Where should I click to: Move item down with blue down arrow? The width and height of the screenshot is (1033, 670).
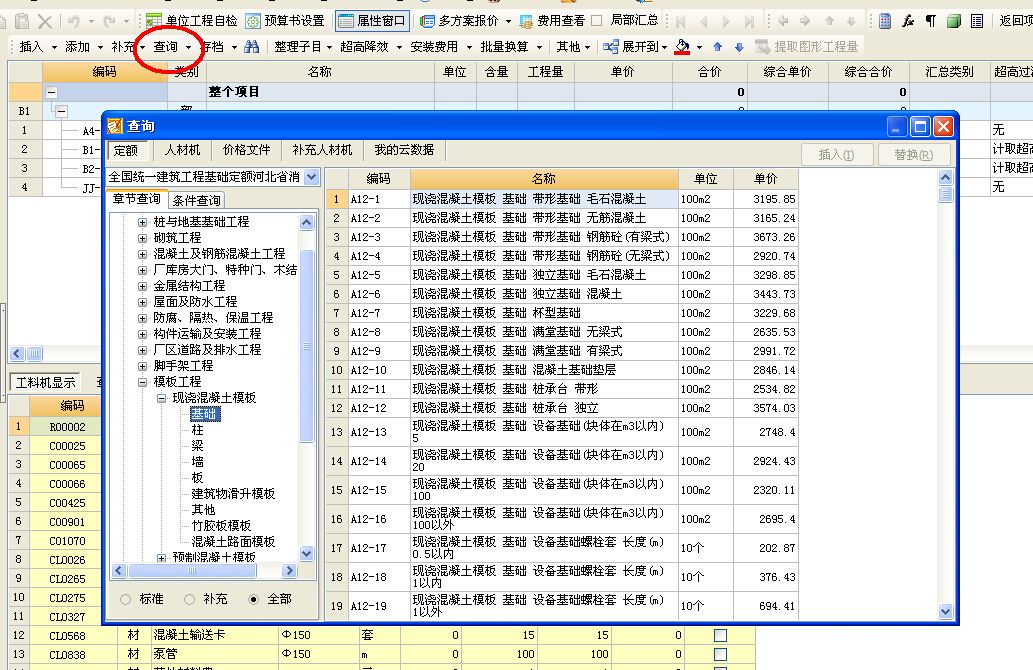pos(739,47)
